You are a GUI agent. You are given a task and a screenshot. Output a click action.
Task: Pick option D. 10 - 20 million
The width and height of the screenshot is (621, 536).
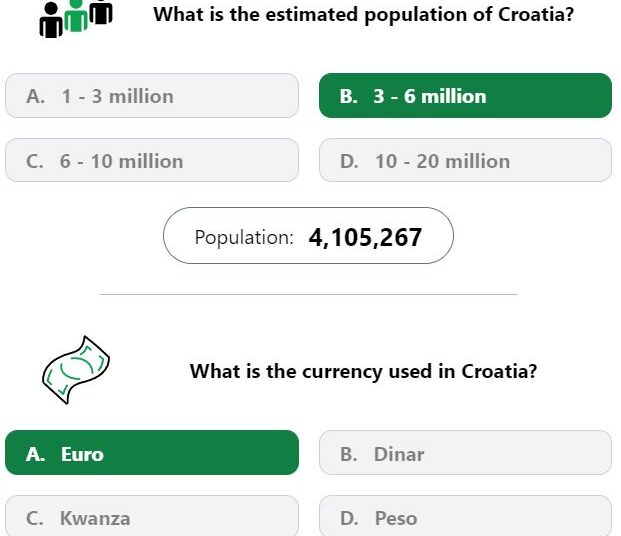point(465,160)
